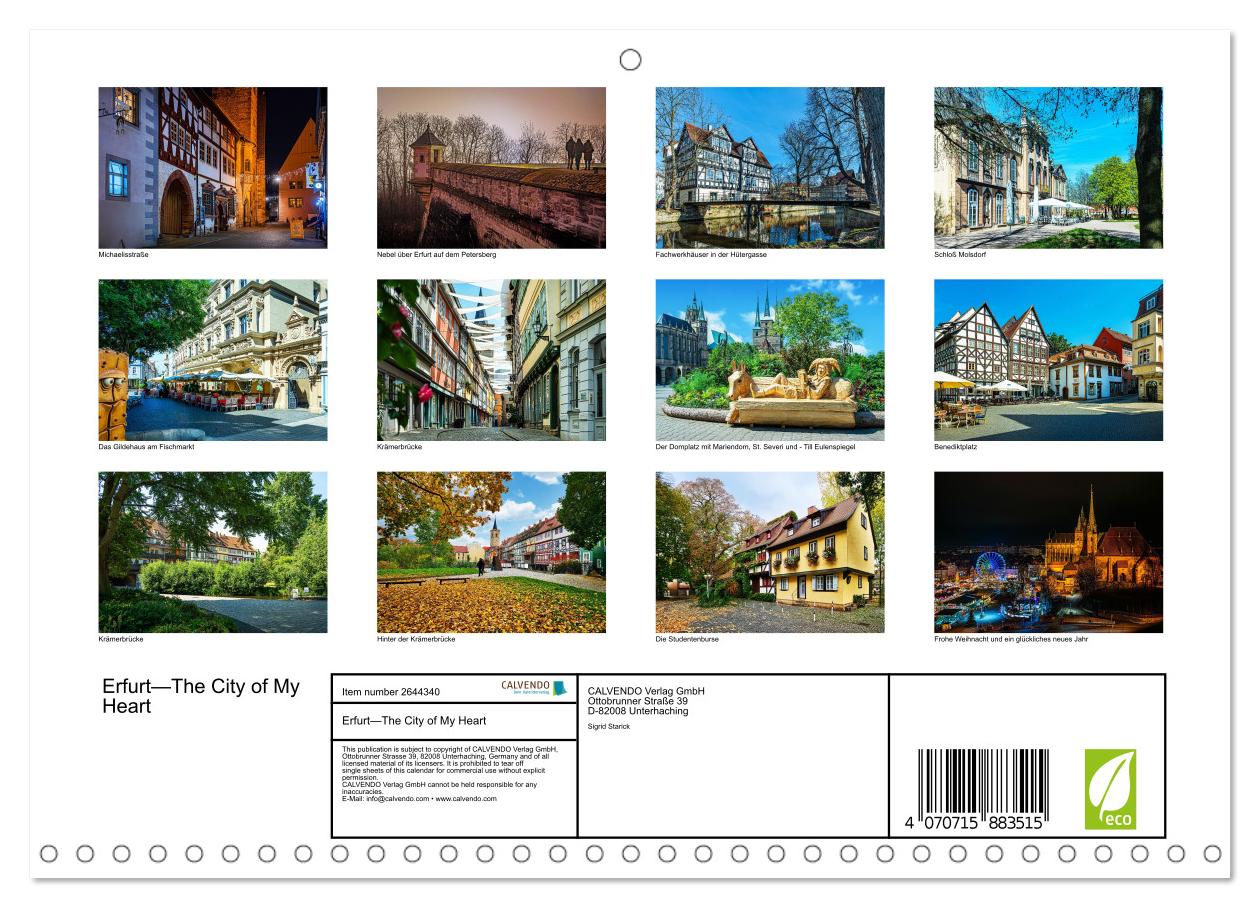Click the caption "Nebel über Erfurt auf dem Petersberg"
The width and height of the screenshot is (1260, 908).
coord(437,255)
